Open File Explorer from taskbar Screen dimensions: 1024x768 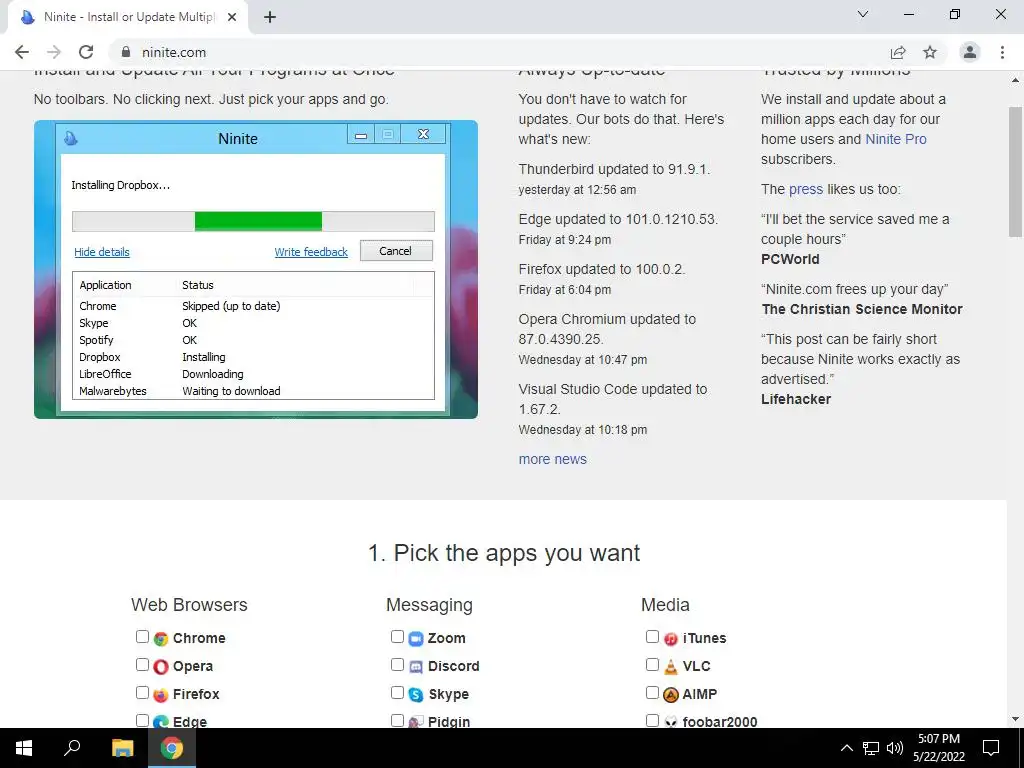(x=122, y=748)
